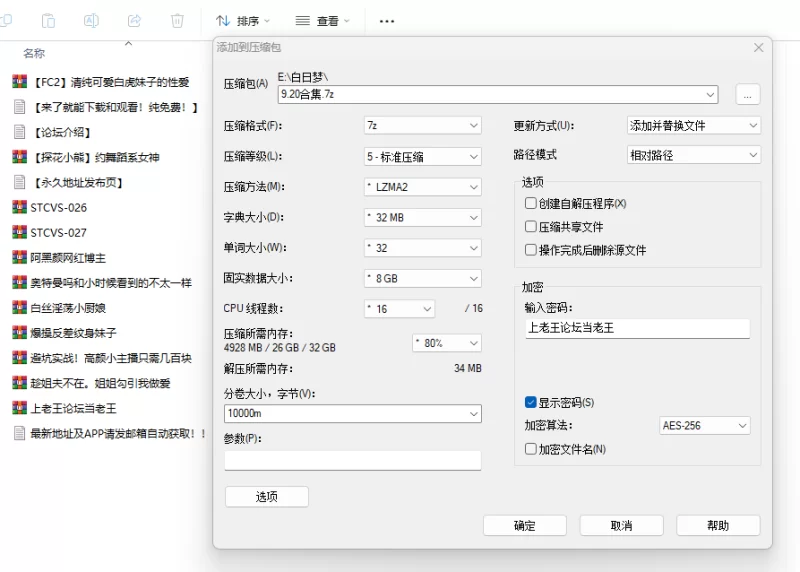Open the 压缩等级 dropdown list
The image size is (800, 572).
pos(422,156)
